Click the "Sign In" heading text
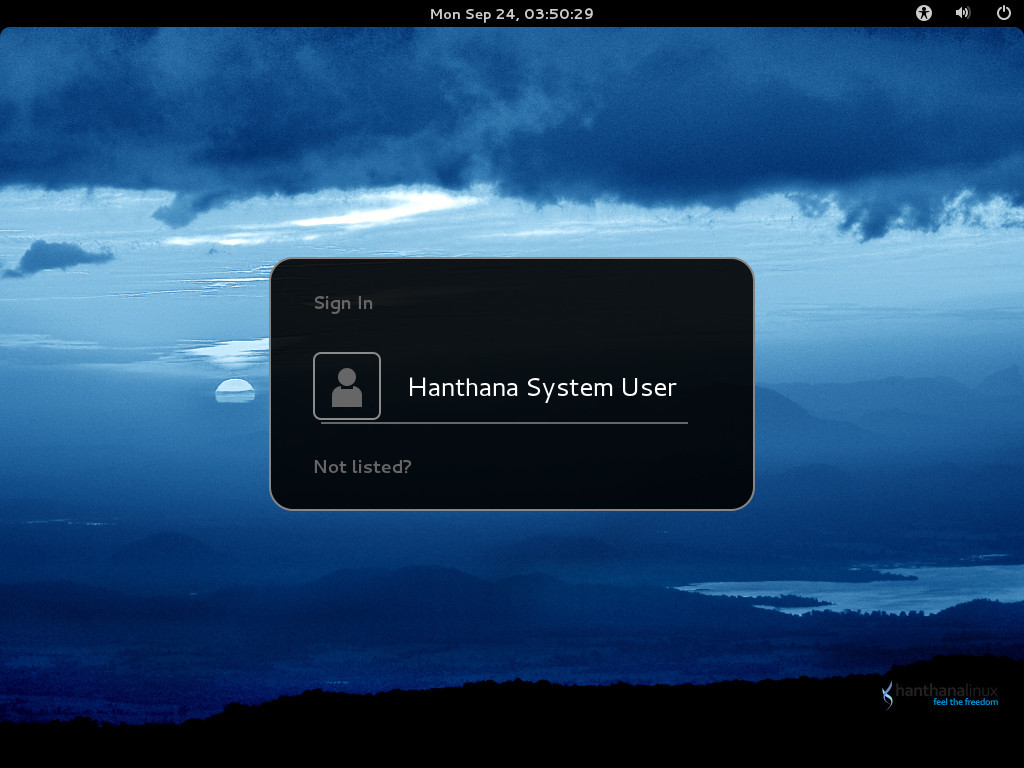This screenshot has height=768, width=1024. pos(344,304)
